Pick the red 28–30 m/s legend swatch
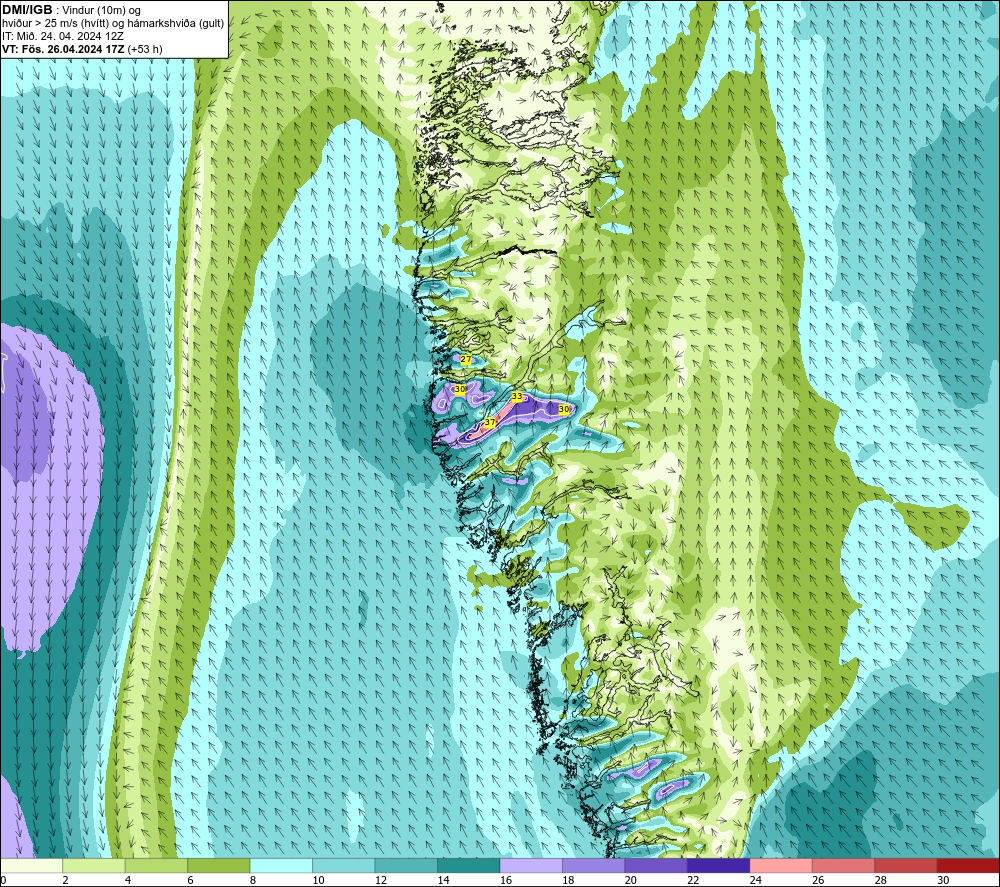Viewport: 1000px width, 887px height. click(x=906, y=866)
